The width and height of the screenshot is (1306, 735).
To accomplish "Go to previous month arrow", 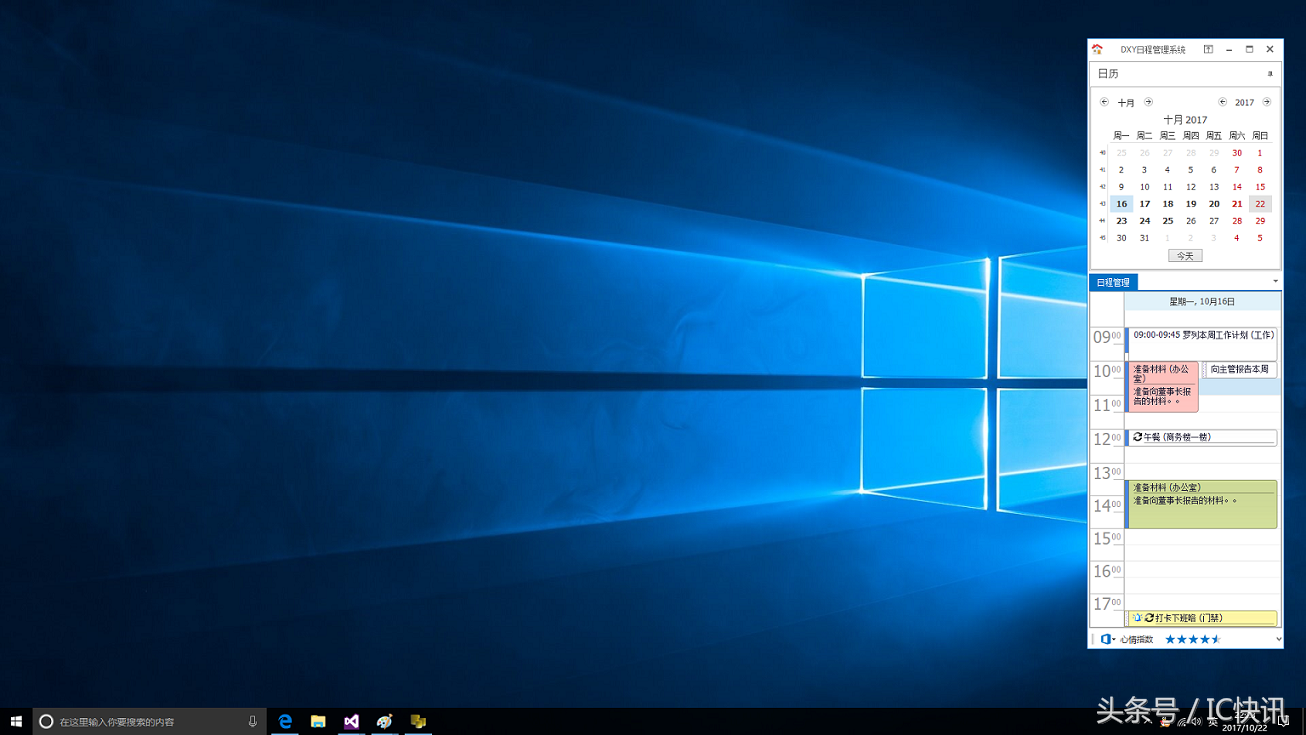I will 1104,102.
